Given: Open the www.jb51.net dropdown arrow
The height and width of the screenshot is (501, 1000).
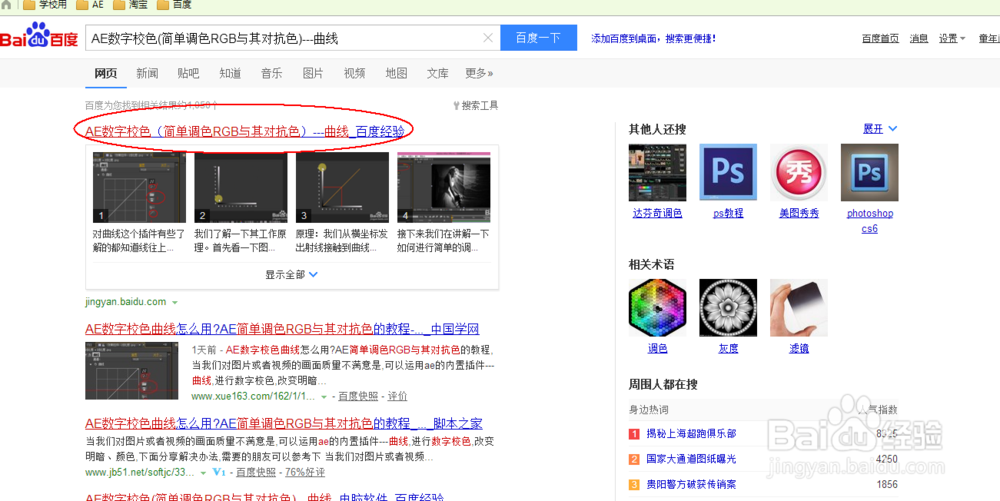Looking at the screenshot, I should (x=203, y=473).
